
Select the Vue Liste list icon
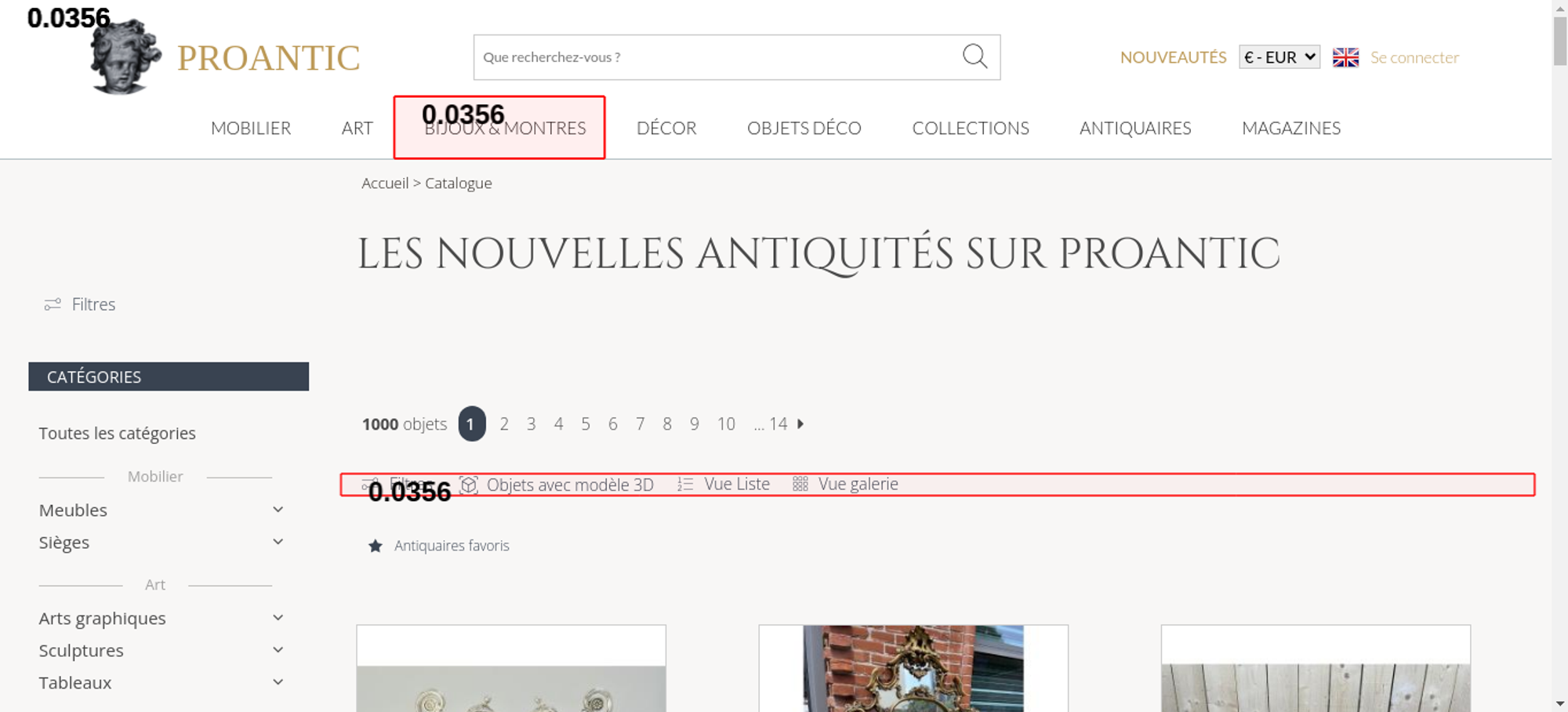[x=685, y=485]
